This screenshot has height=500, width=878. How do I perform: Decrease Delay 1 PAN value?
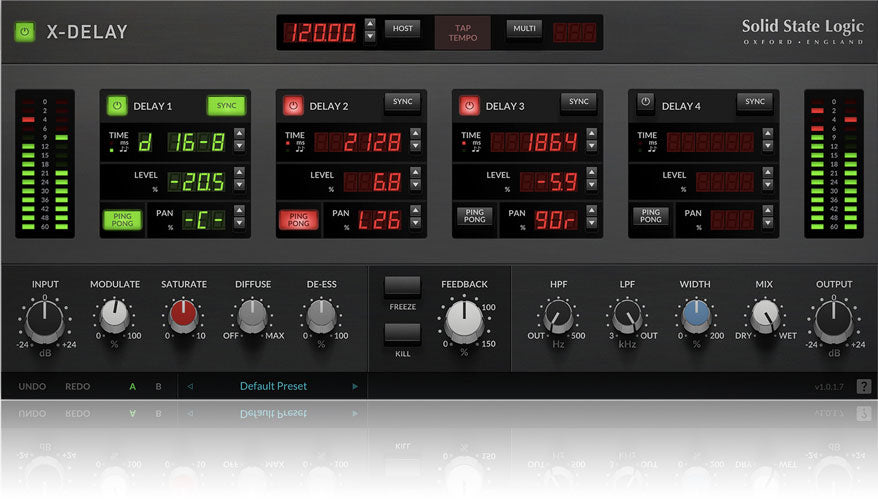[239, 223]
